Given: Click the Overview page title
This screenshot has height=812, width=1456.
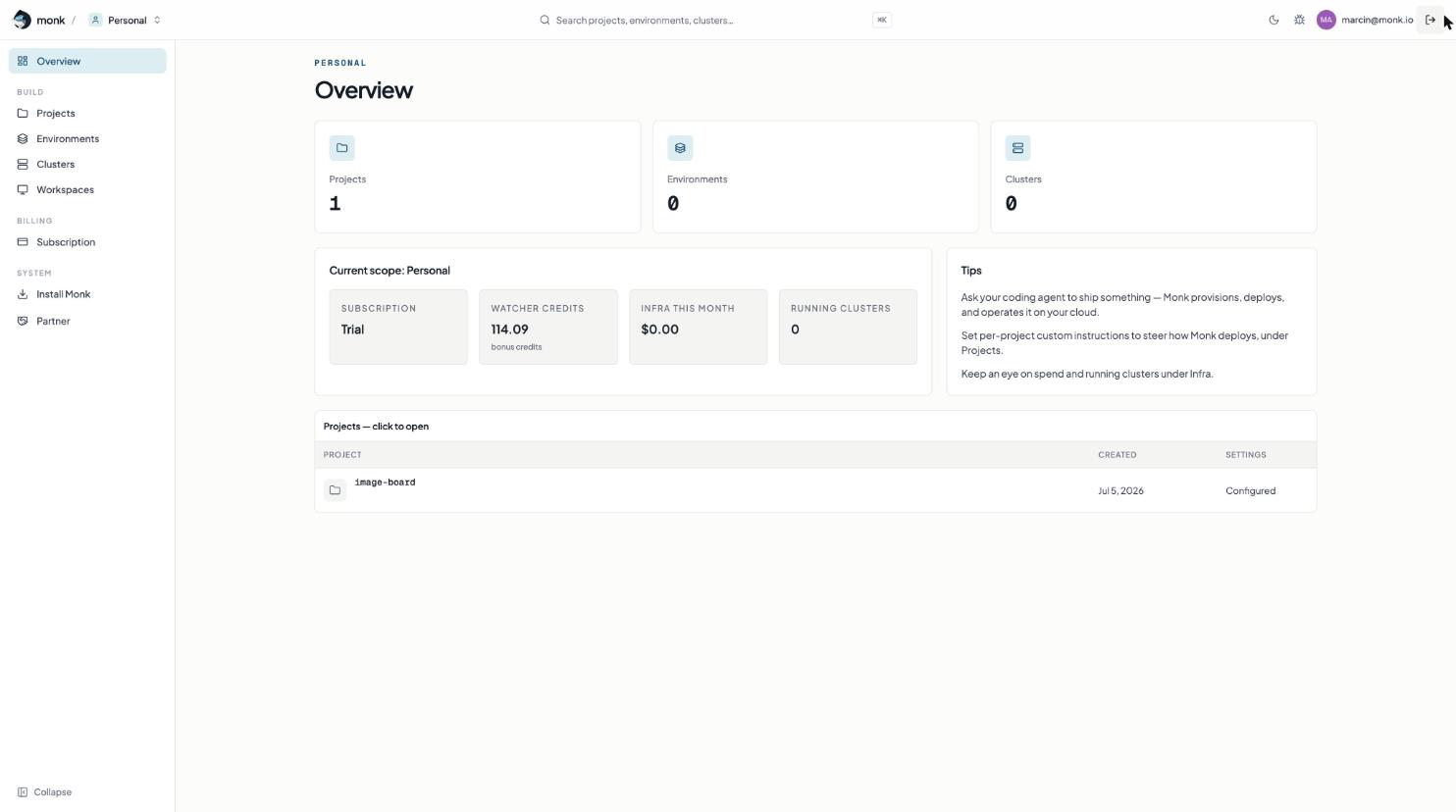Looking at the screenshot, I should pyautogui.click(x=363, y=90).
